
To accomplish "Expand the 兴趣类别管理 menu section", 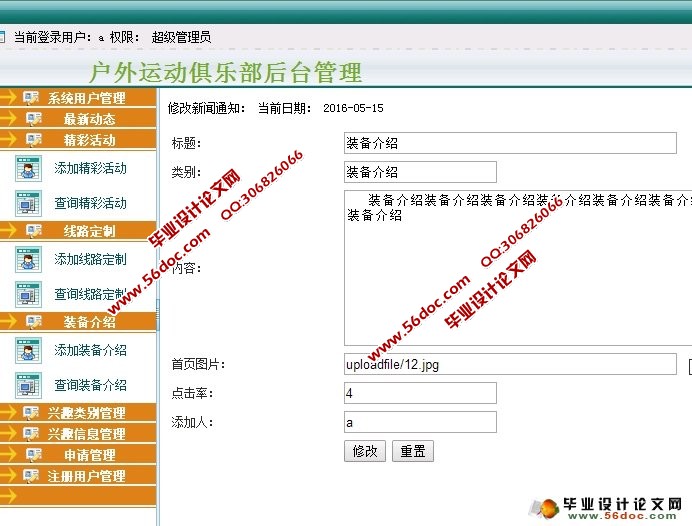I will (86, 413).
